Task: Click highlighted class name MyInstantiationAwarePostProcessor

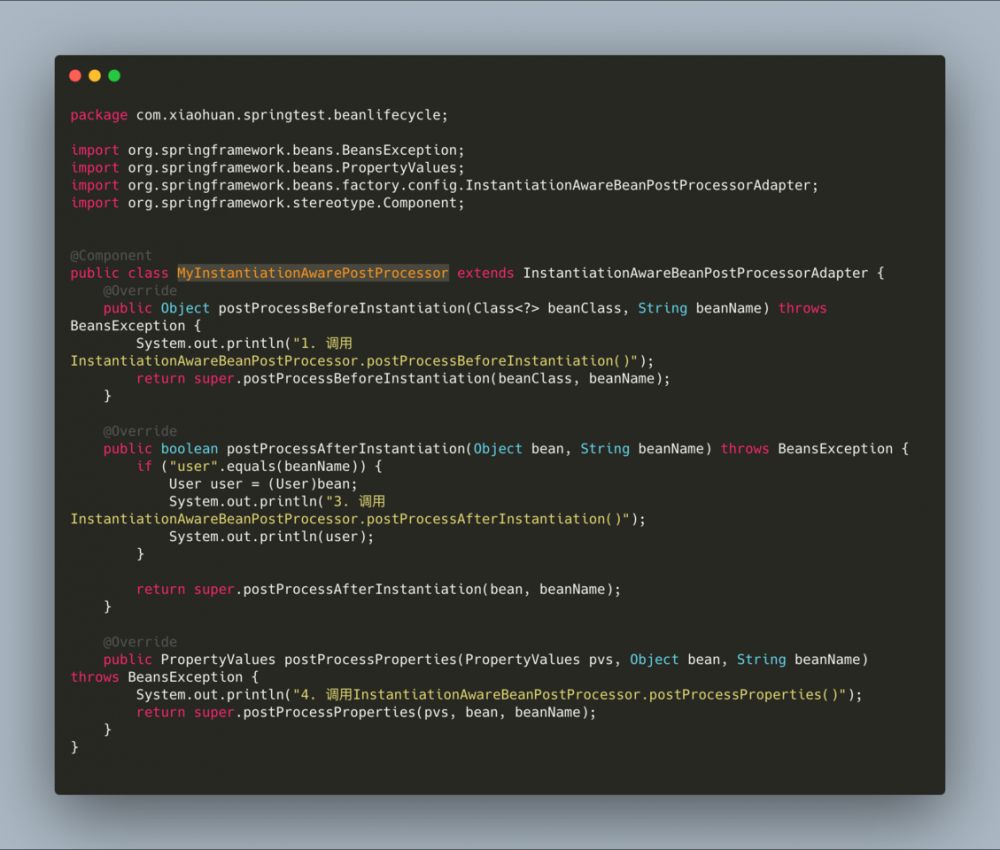Action: (312, 274)
